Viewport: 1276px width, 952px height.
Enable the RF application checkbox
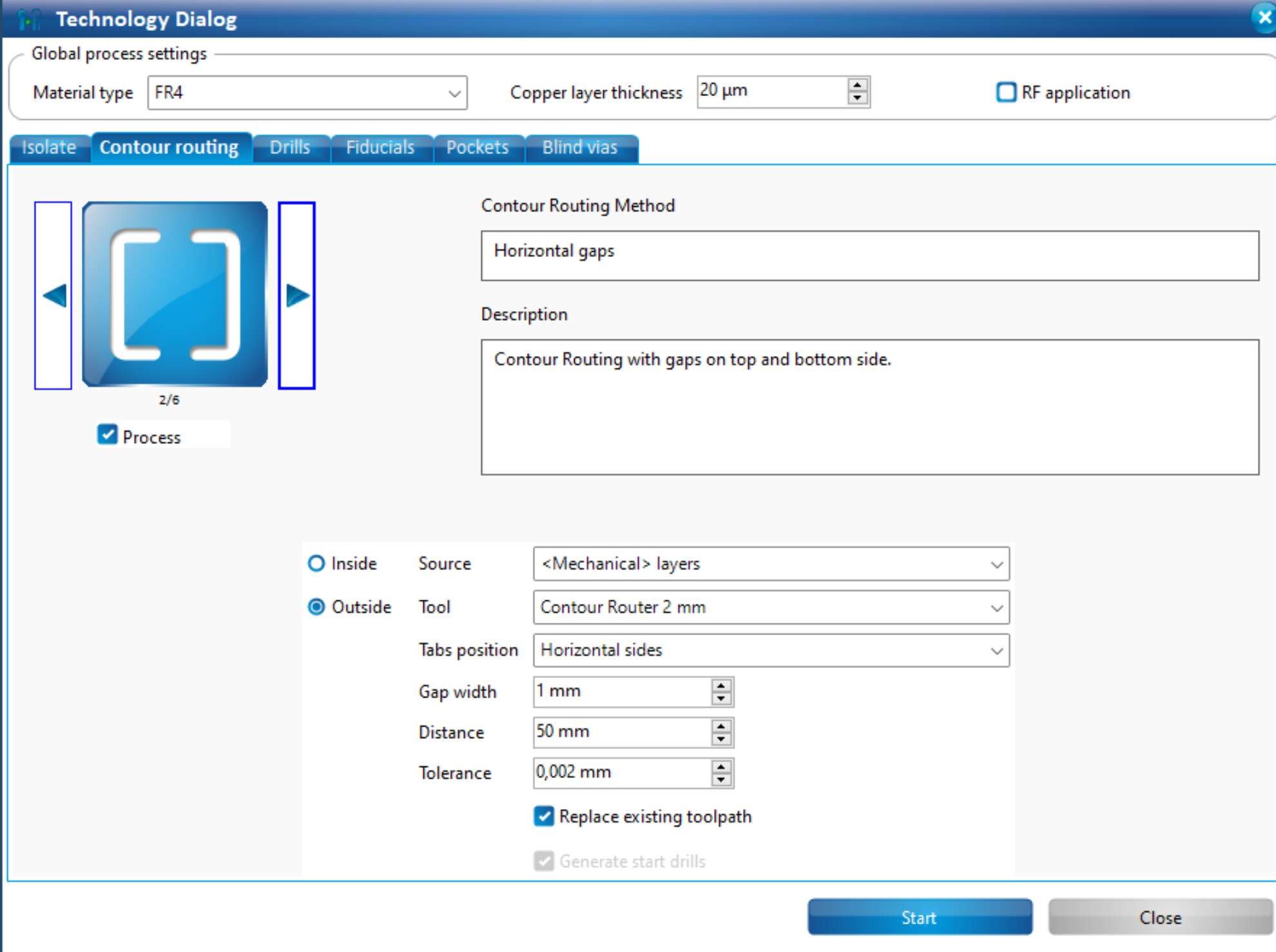[x=1006, y=93]
